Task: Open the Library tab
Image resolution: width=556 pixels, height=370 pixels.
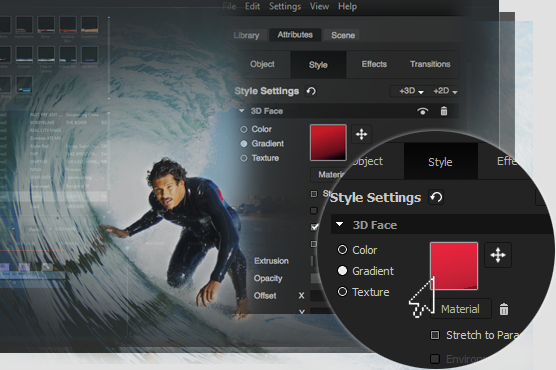Action: tap(246, 35)
